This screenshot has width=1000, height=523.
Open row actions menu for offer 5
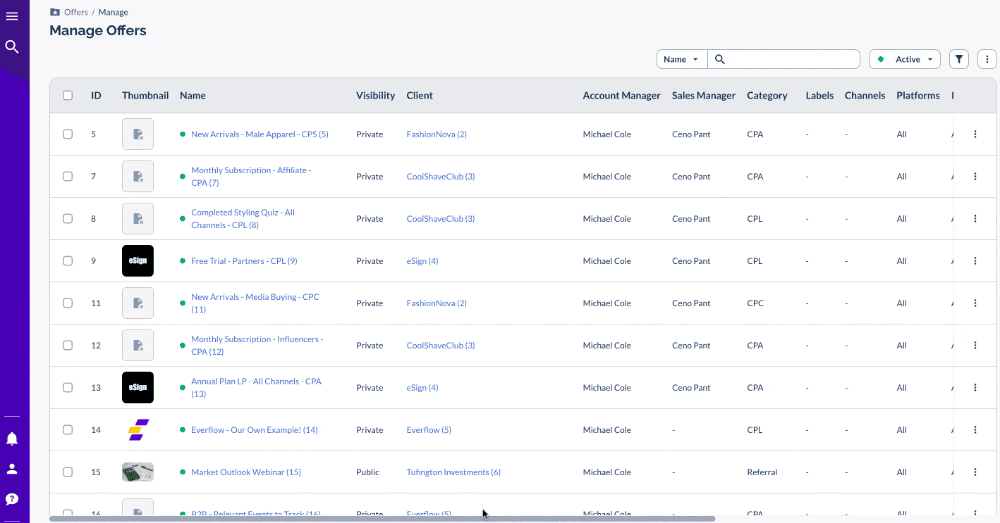(975, 134)
